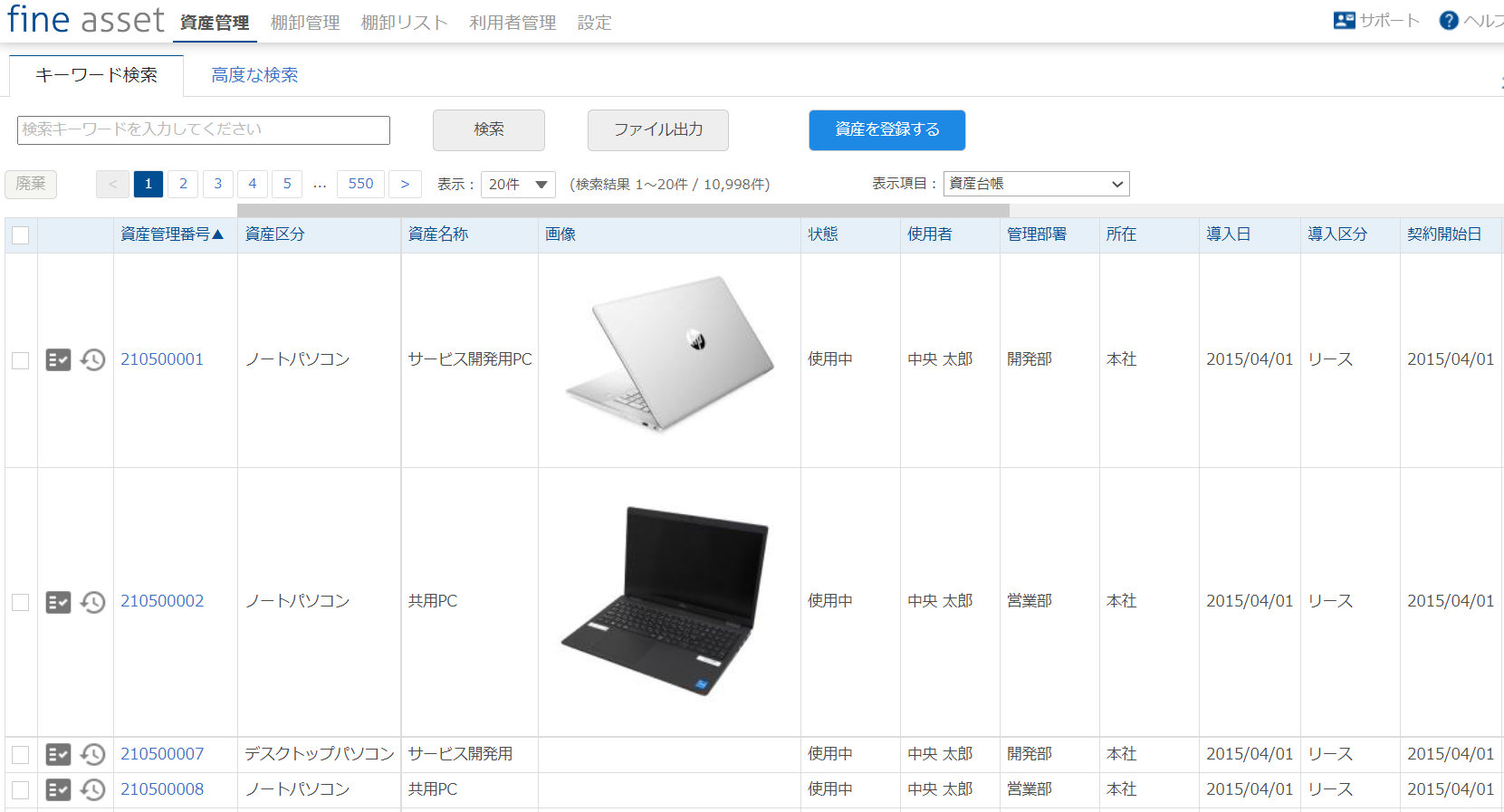Sort by 状態 column header
1504x812 pixels.
(x=823, y=234)
